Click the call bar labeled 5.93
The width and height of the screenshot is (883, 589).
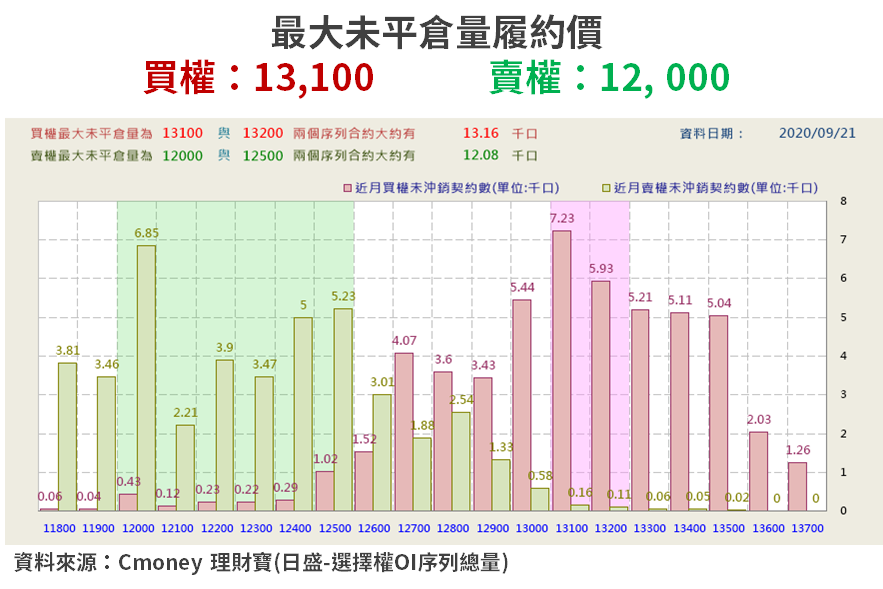coord(600,396)
